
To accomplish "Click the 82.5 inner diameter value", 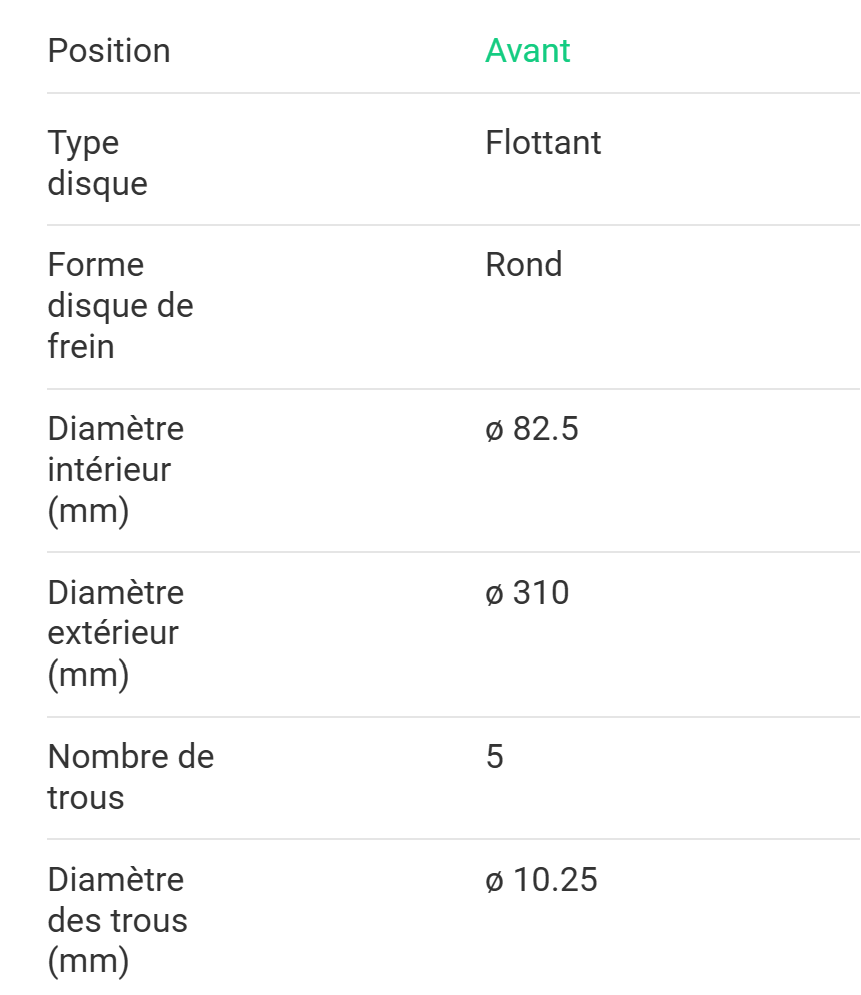I will [x=546, y=429].
